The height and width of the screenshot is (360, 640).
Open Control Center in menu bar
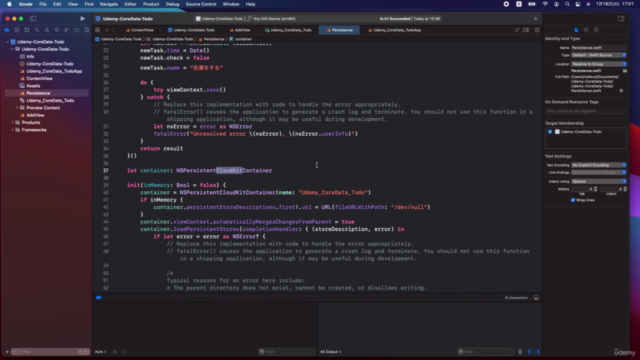pos(578,4)
